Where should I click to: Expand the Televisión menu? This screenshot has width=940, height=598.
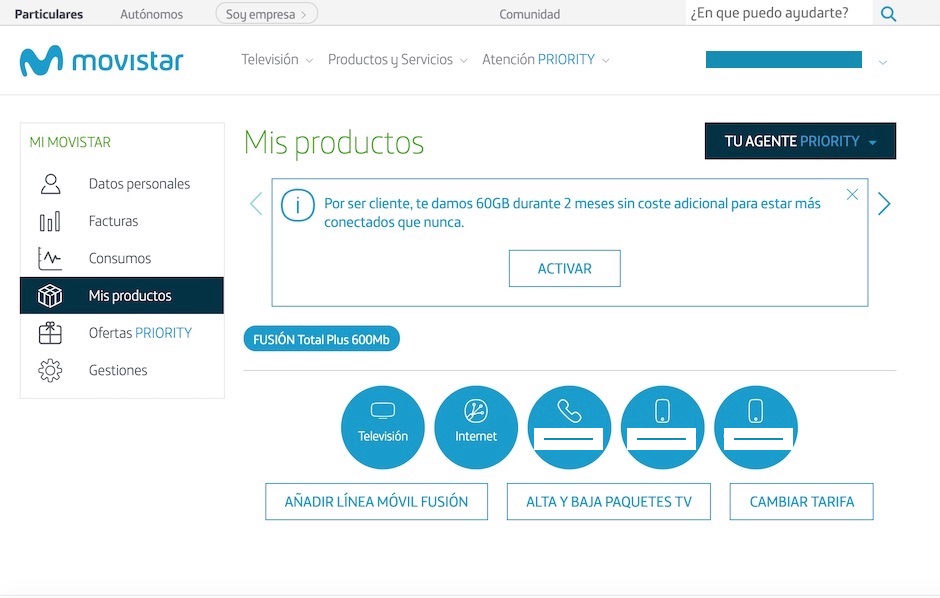coord(277,59)
